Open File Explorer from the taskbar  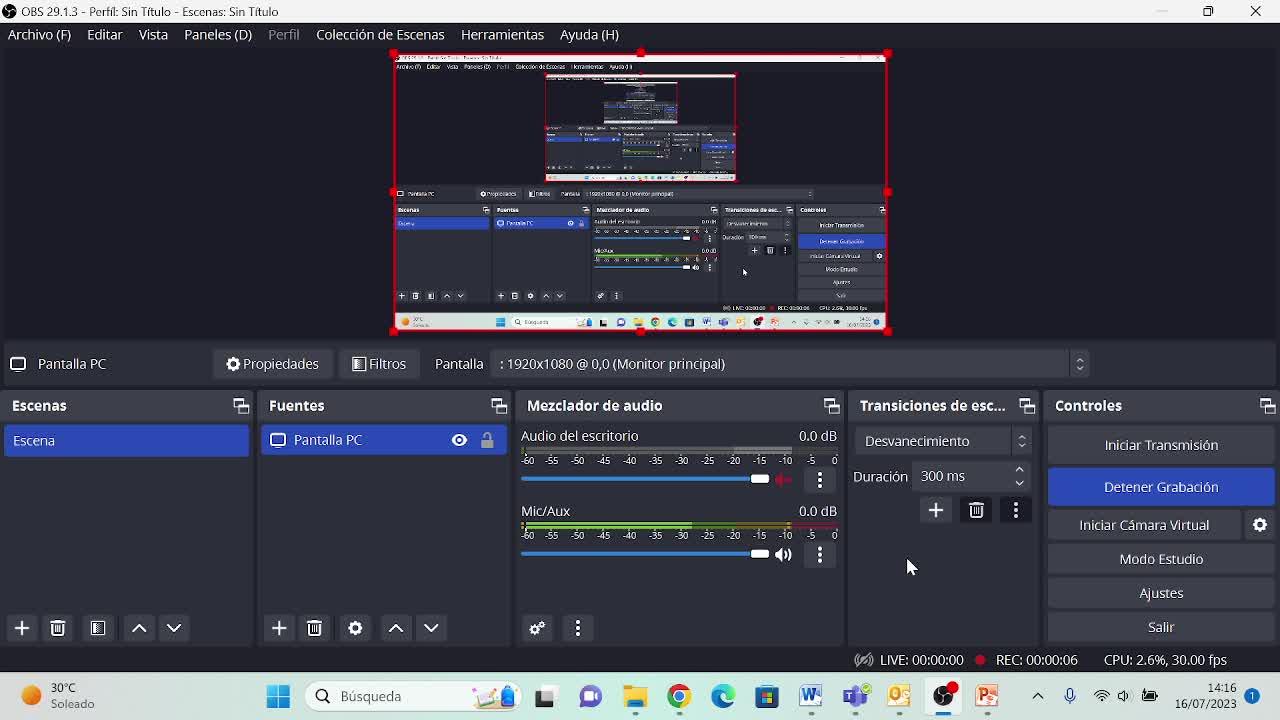635,696
